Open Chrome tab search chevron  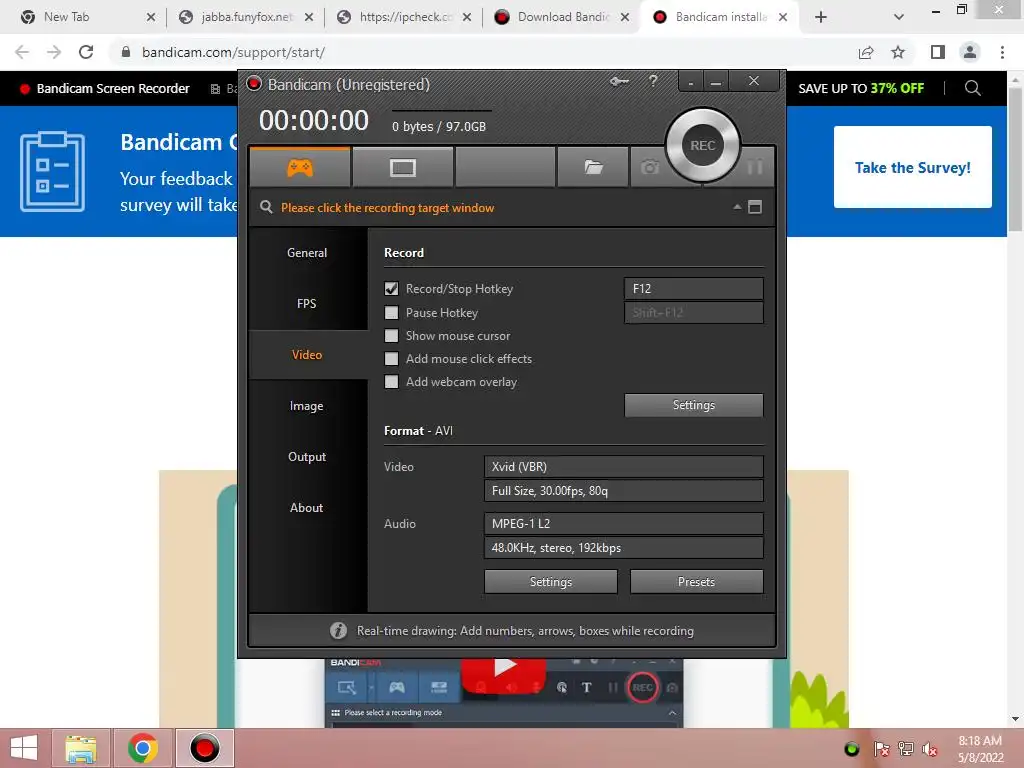(x=899, y=17)
